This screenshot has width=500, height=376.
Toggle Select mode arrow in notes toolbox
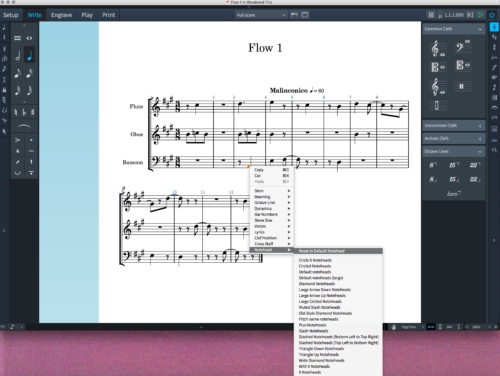4,132
